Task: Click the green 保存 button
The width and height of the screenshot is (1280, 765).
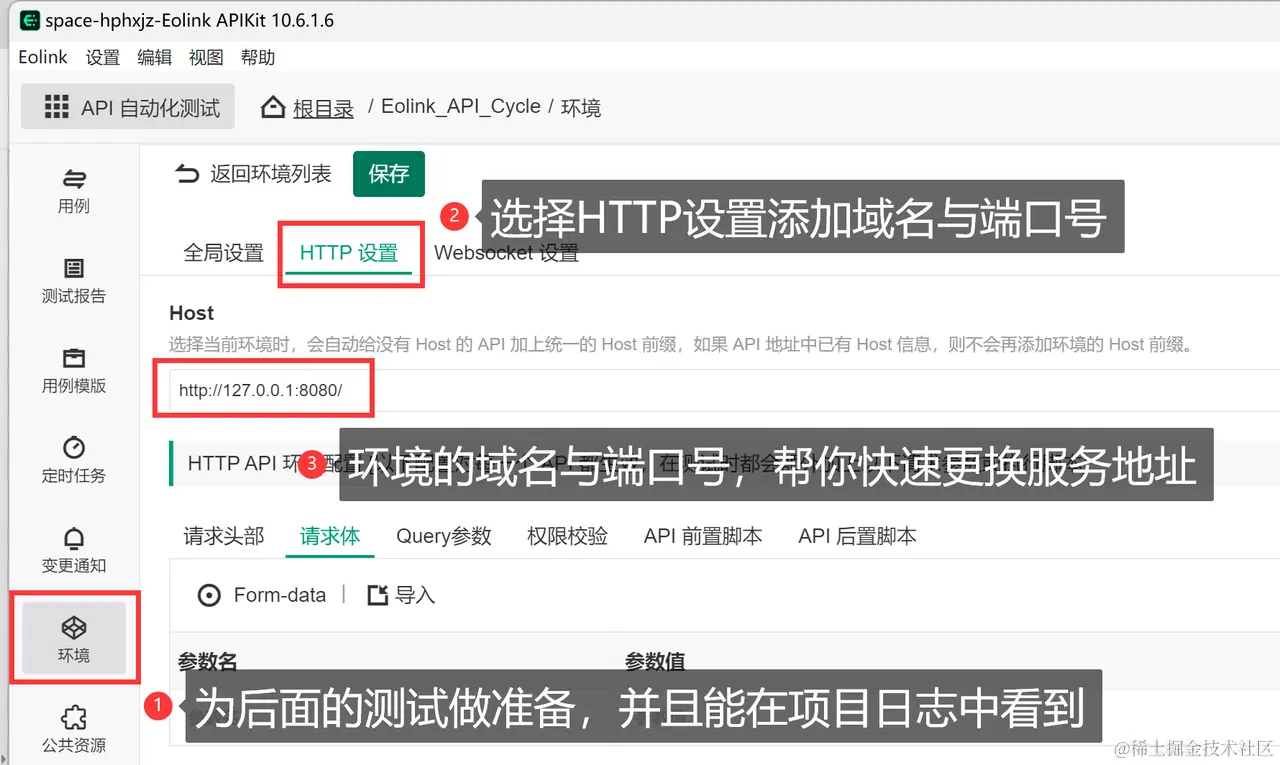Action: (389, 174)
